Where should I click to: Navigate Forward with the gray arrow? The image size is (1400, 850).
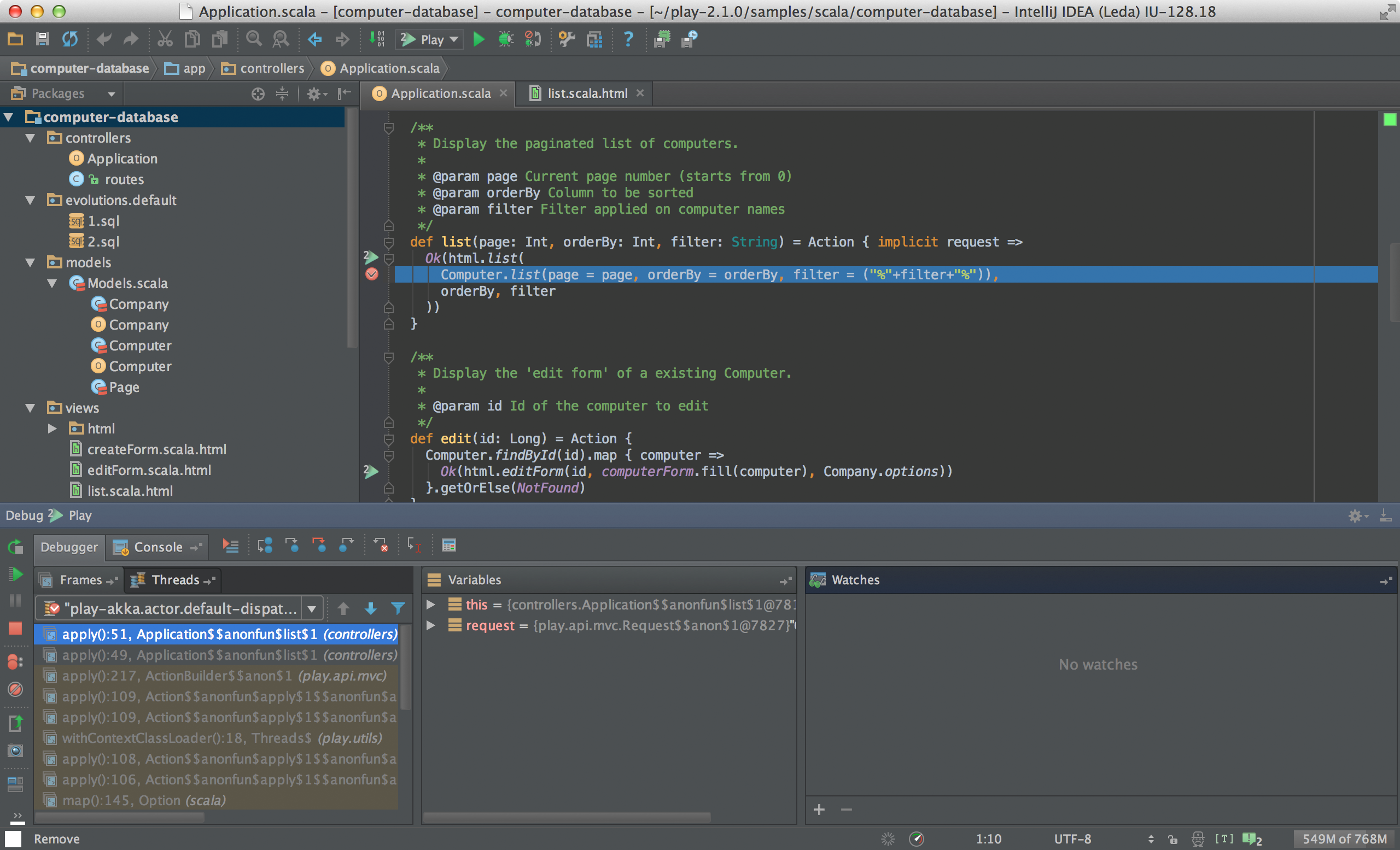(x=342, y=39)
